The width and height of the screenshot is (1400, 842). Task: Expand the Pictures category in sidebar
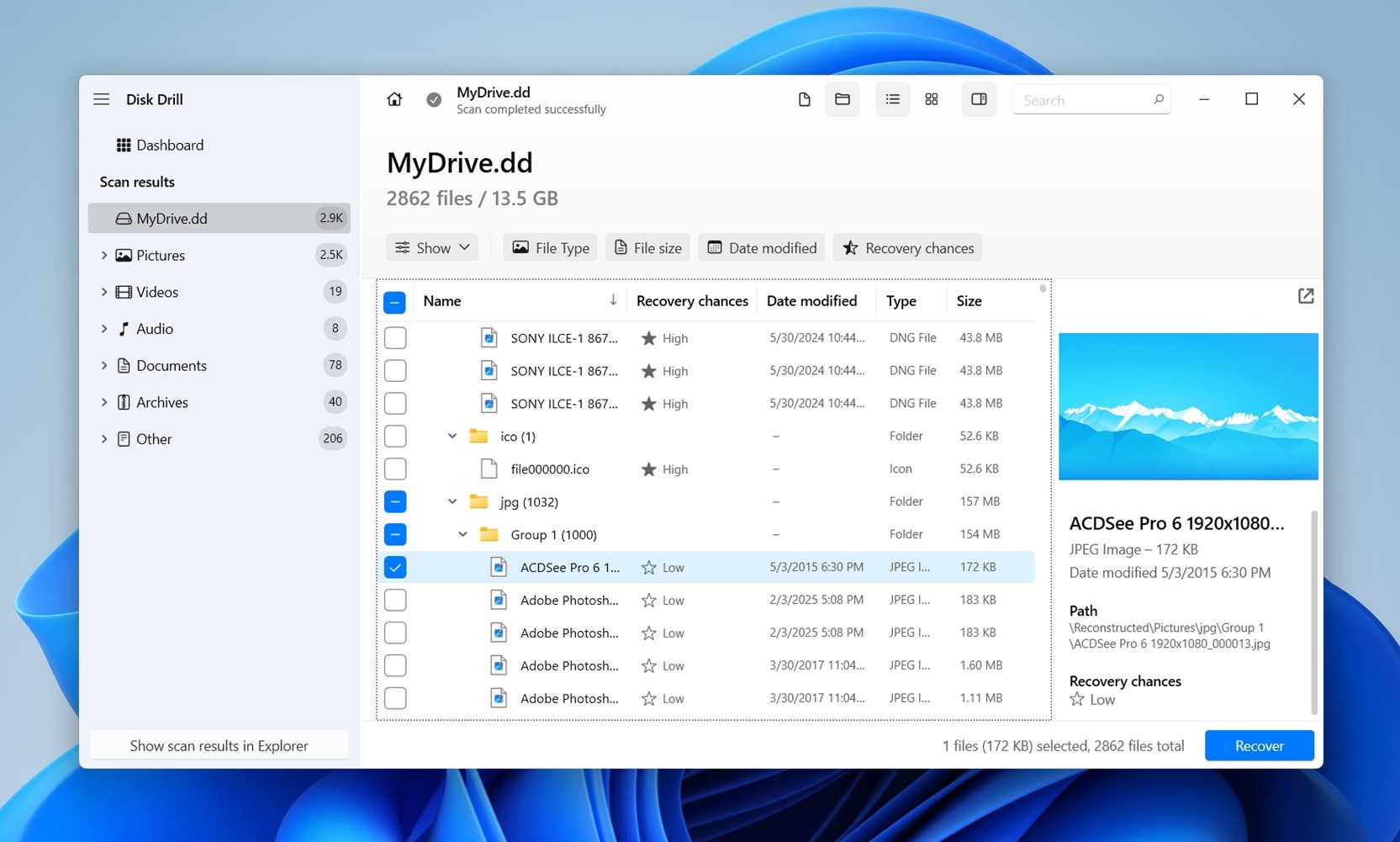click(104, 255)
